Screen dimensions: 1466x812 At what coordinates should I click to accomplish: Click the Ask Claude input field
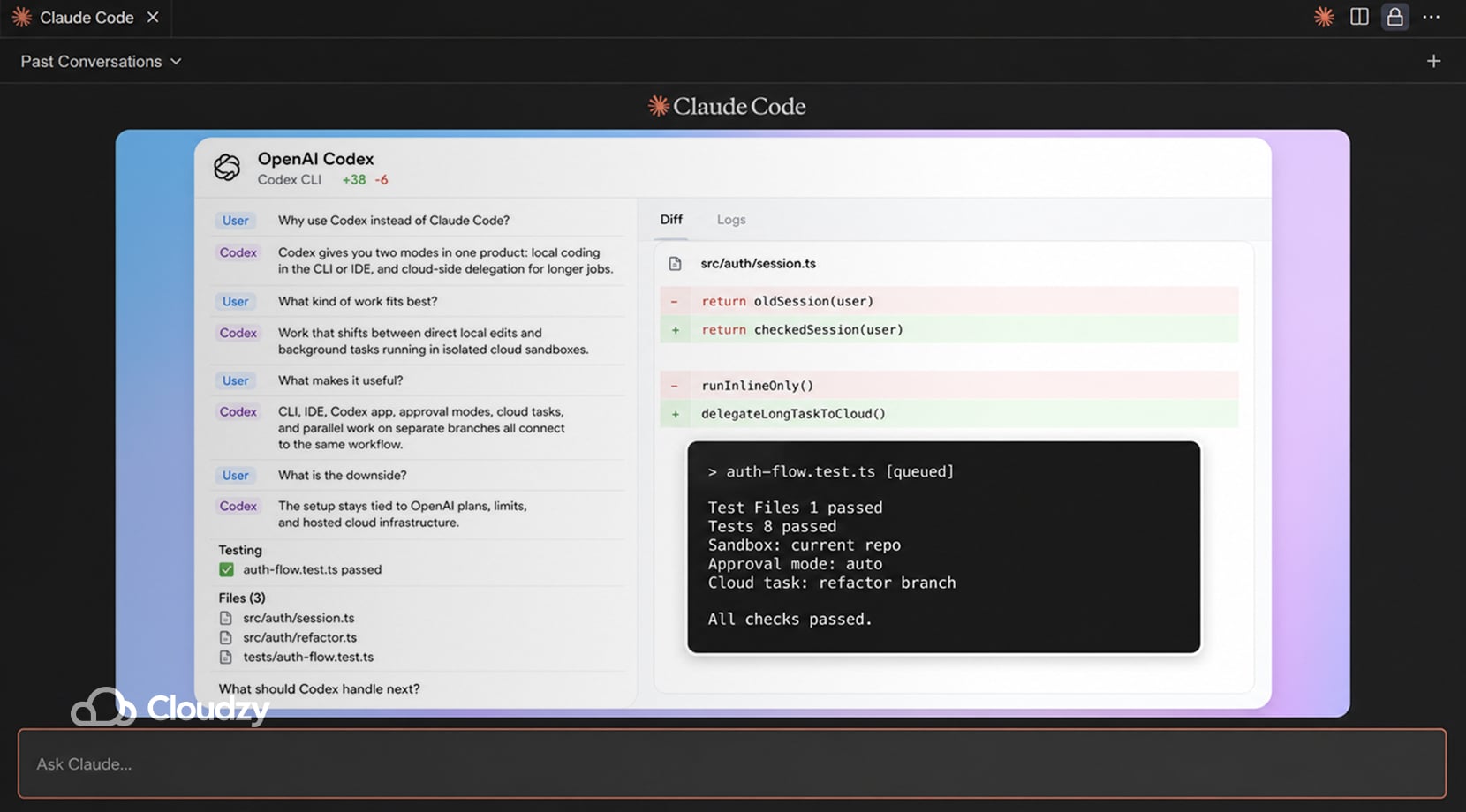point(733,764)
